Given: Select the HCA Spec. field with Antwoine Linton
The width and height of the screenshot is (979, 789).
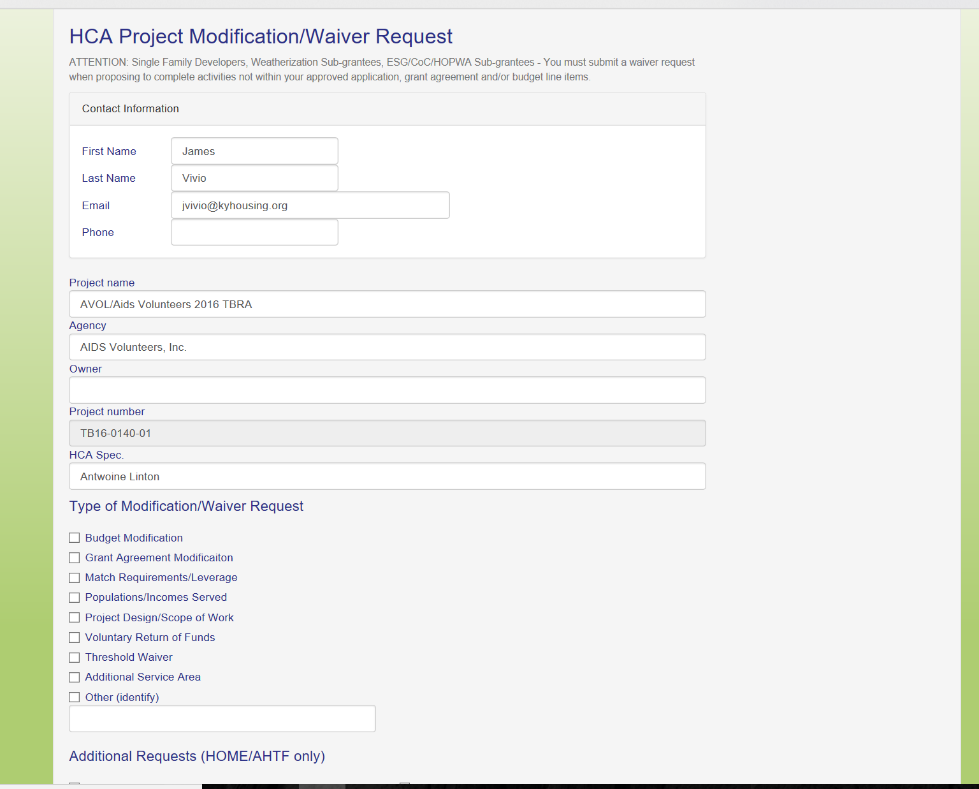Looking at the screenshot, I should (387, 476).
